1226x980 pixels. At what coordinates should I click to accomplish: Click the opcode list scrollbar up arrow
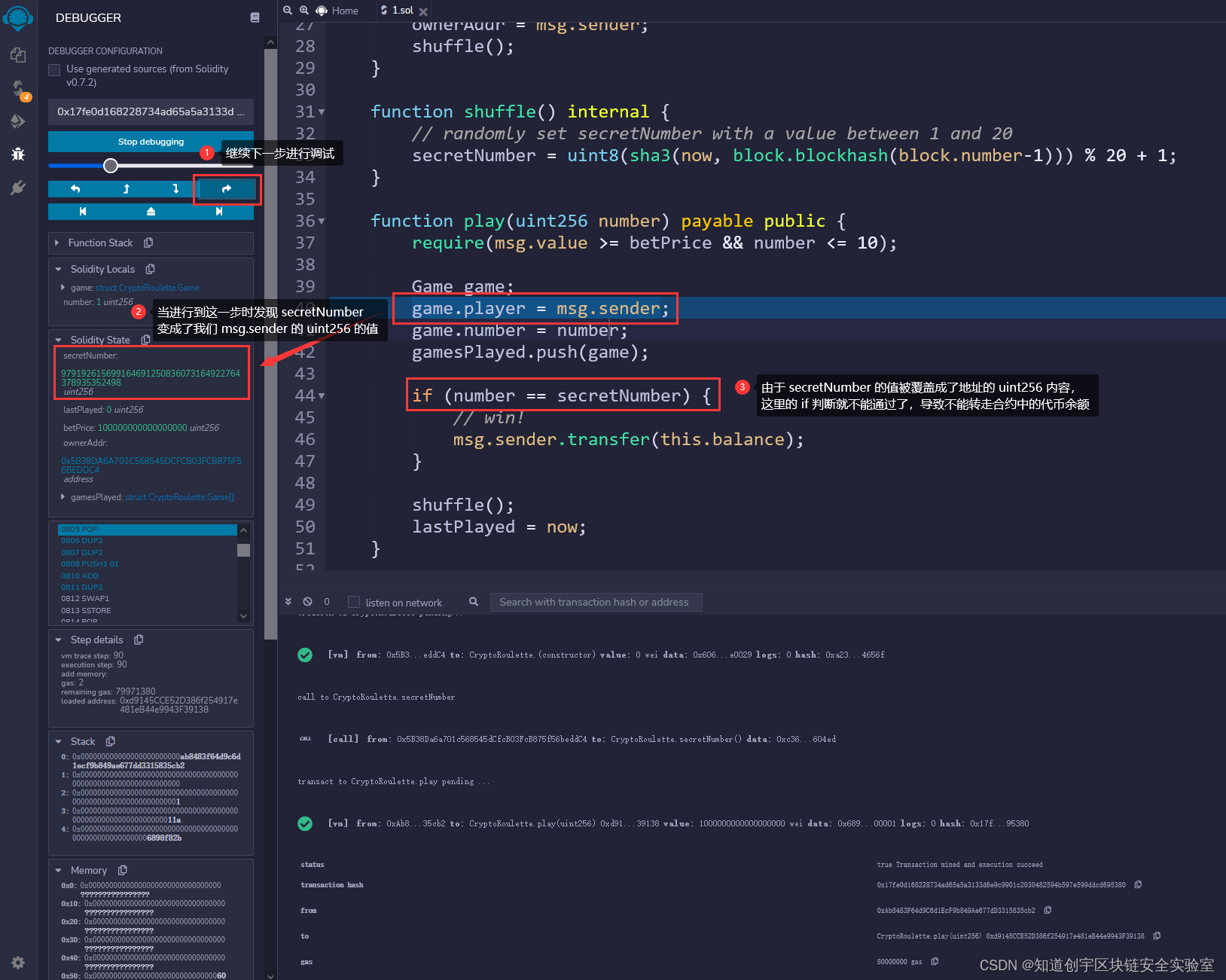[x=243, y=530]
